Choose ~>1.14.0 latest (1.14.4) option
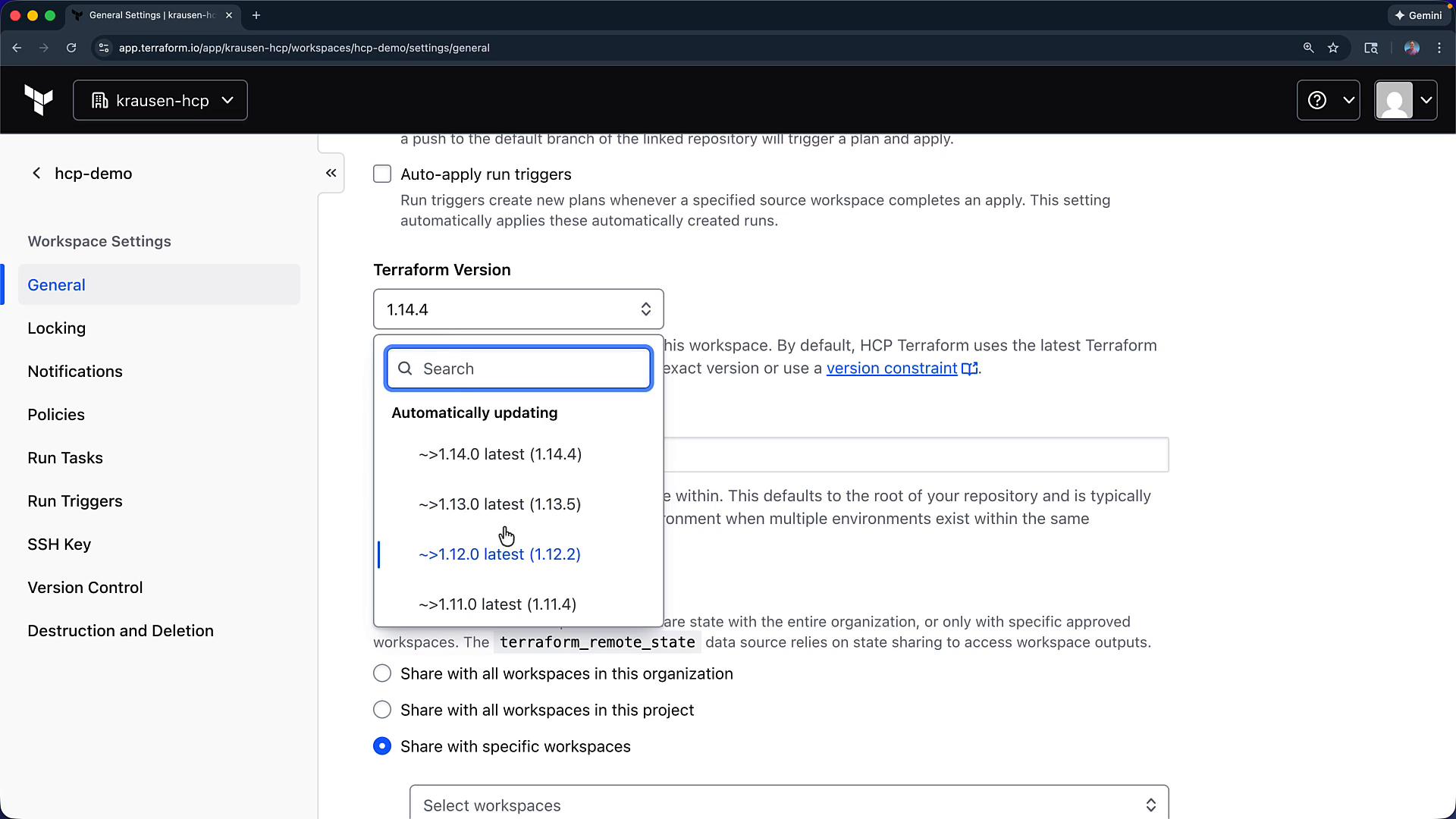Image resolution: width=1456 pixels, height=819 pixels. (519, 454)
